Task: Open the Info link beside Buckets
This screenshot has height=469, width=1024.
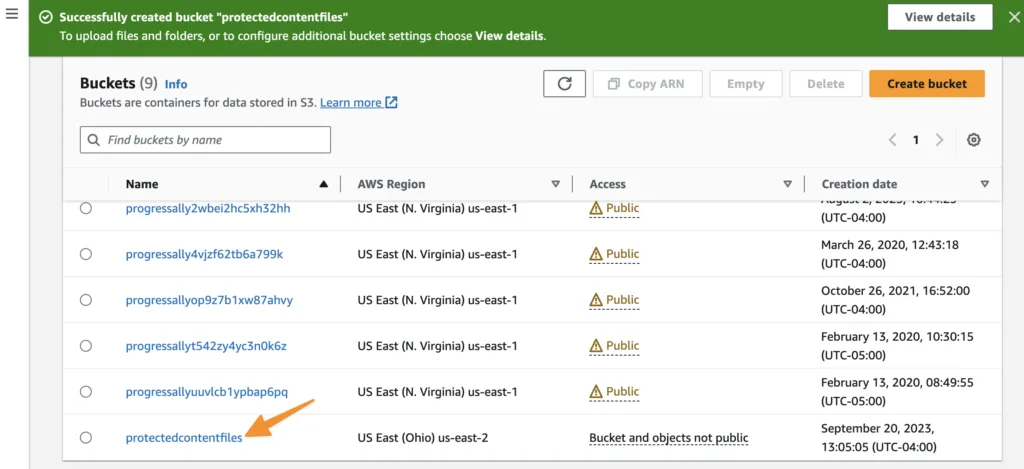Action: pos(176,84)
